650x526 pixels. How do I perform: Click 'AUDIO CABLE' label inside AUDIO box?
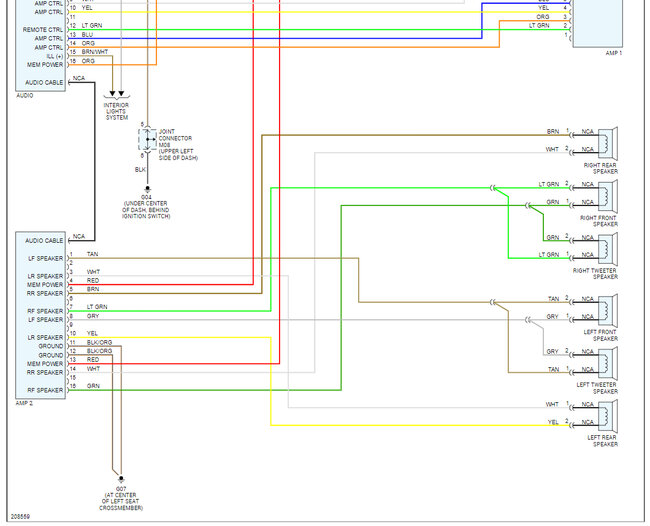coord(44,83)
